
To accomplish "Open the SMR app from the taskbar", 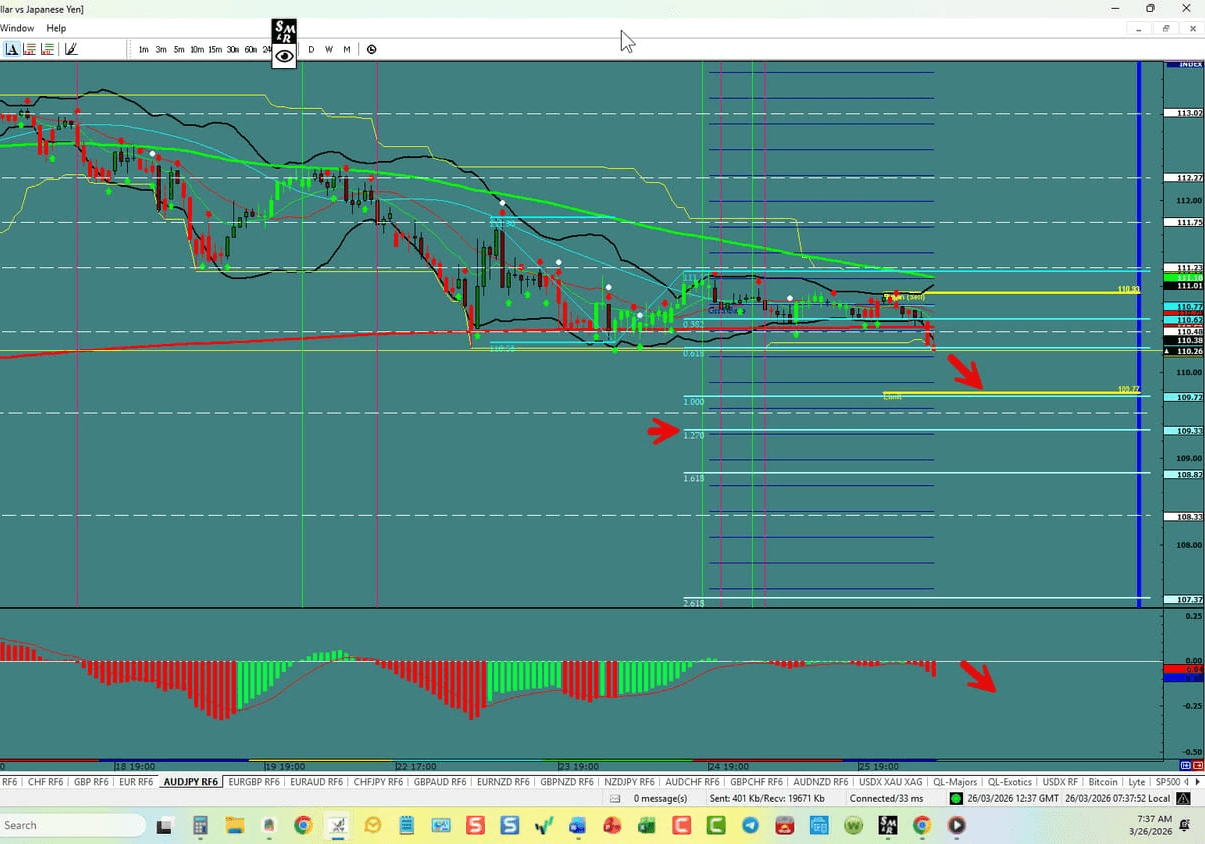I will click(886, 825).
